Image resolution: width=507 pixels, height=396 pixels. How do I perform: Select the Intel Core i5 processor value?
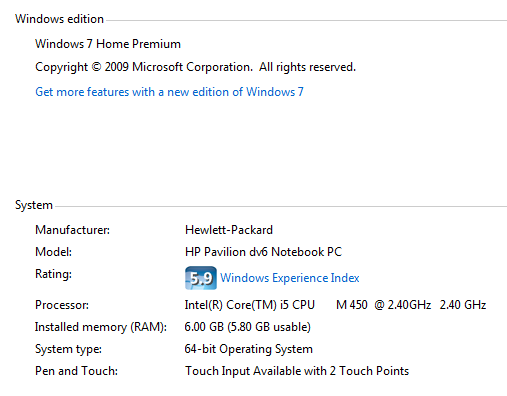point(335,305)
